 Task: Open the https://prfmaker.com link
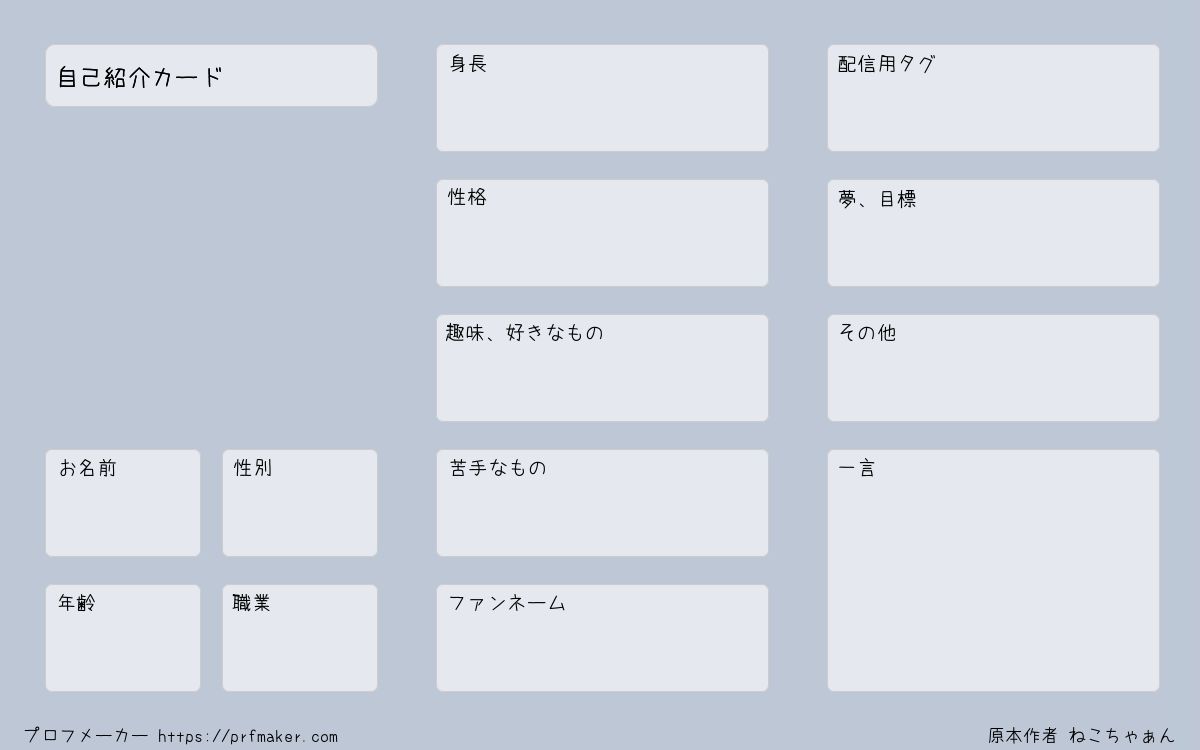tap(248, 737)
